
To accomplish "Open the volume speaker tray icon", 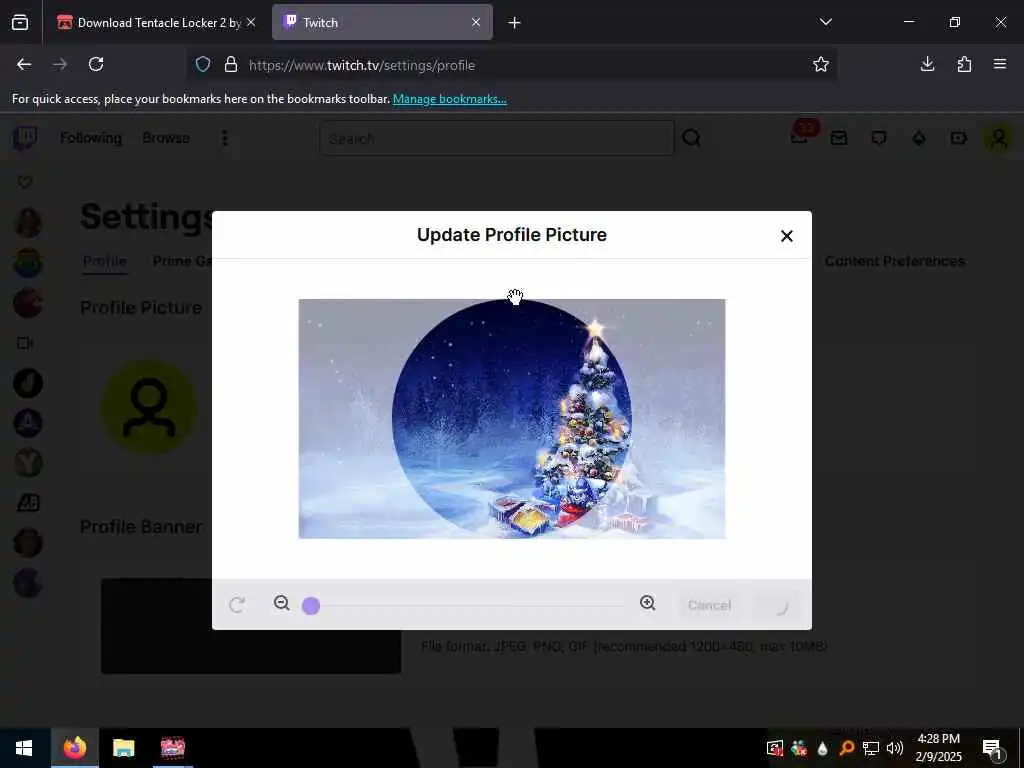I will 895,748.
